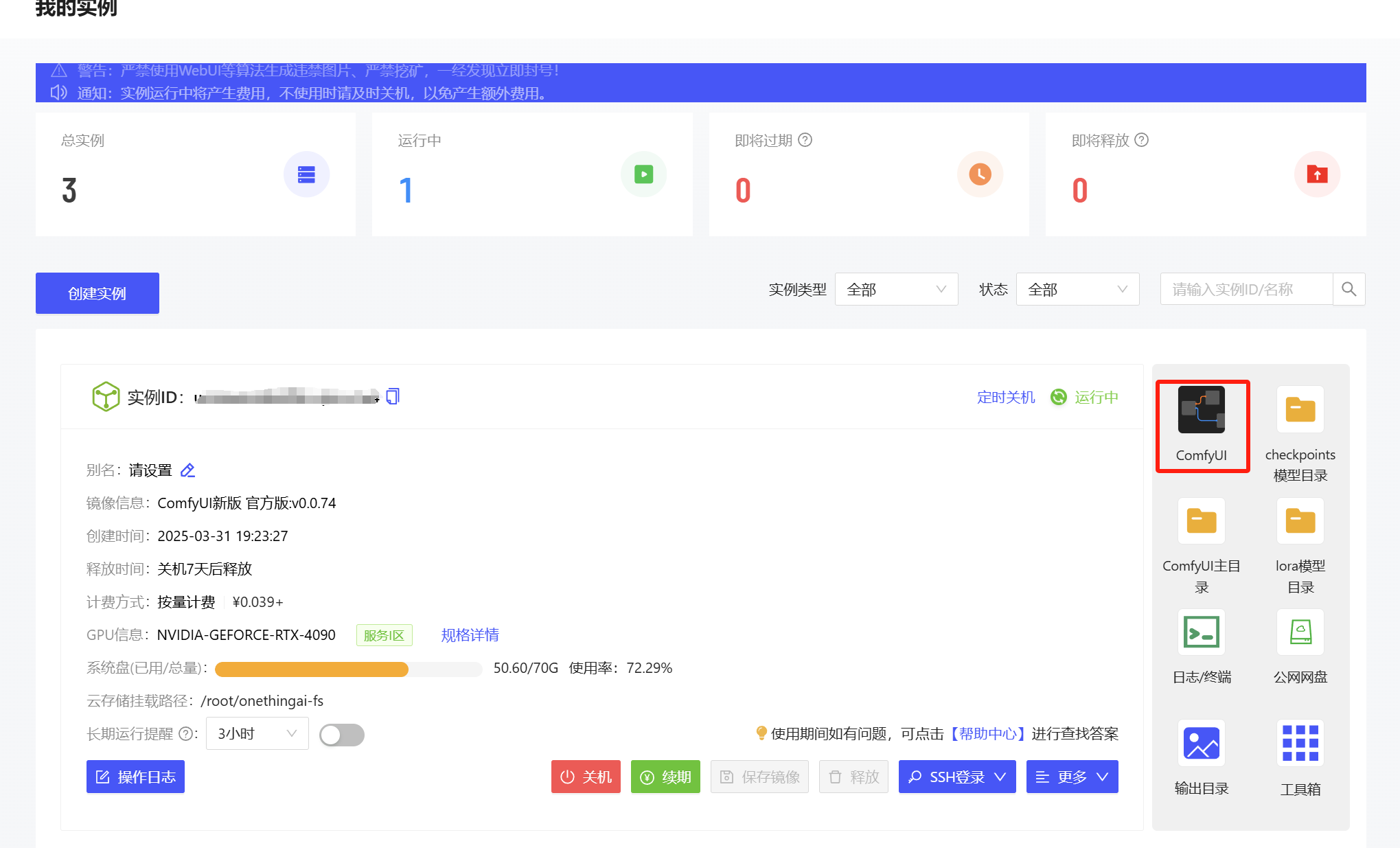Click the Create Instance button

click(97, 293)
